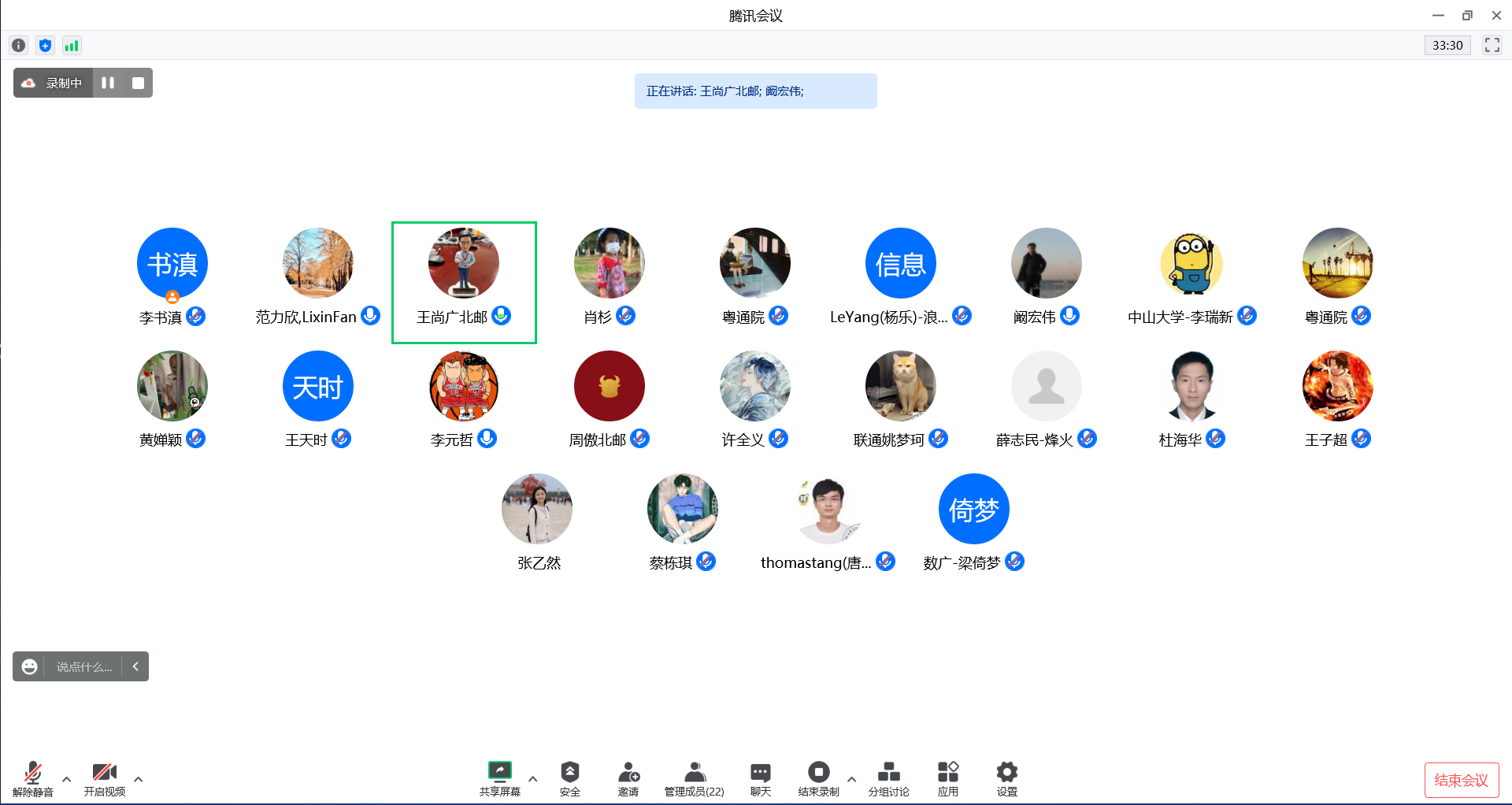
Task: Select 薛志民-烽火's default gray avatar
Action: 1047,386
